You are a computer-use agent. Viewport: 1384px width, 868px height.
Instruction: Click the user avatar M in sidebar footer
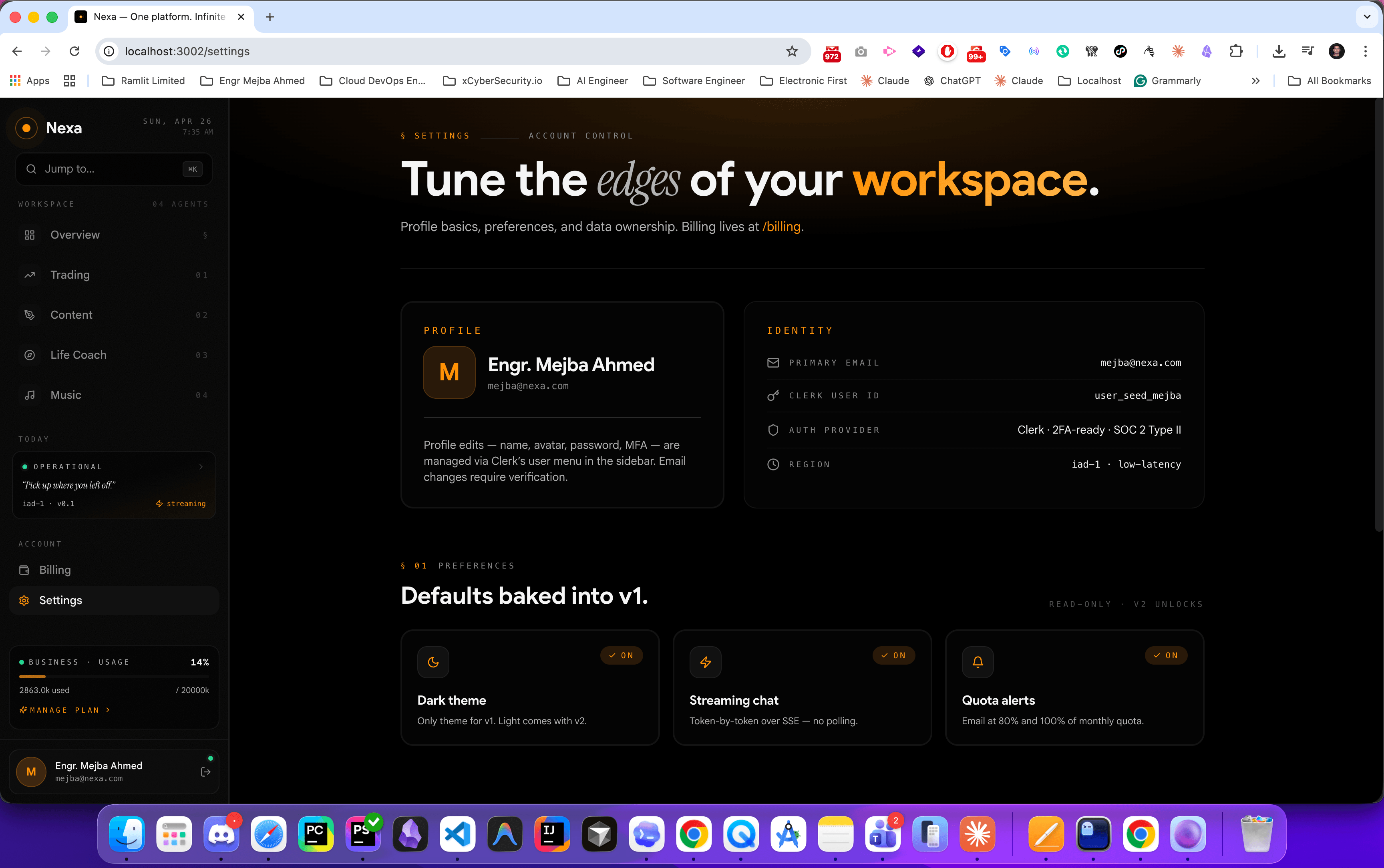click(31, 772)
